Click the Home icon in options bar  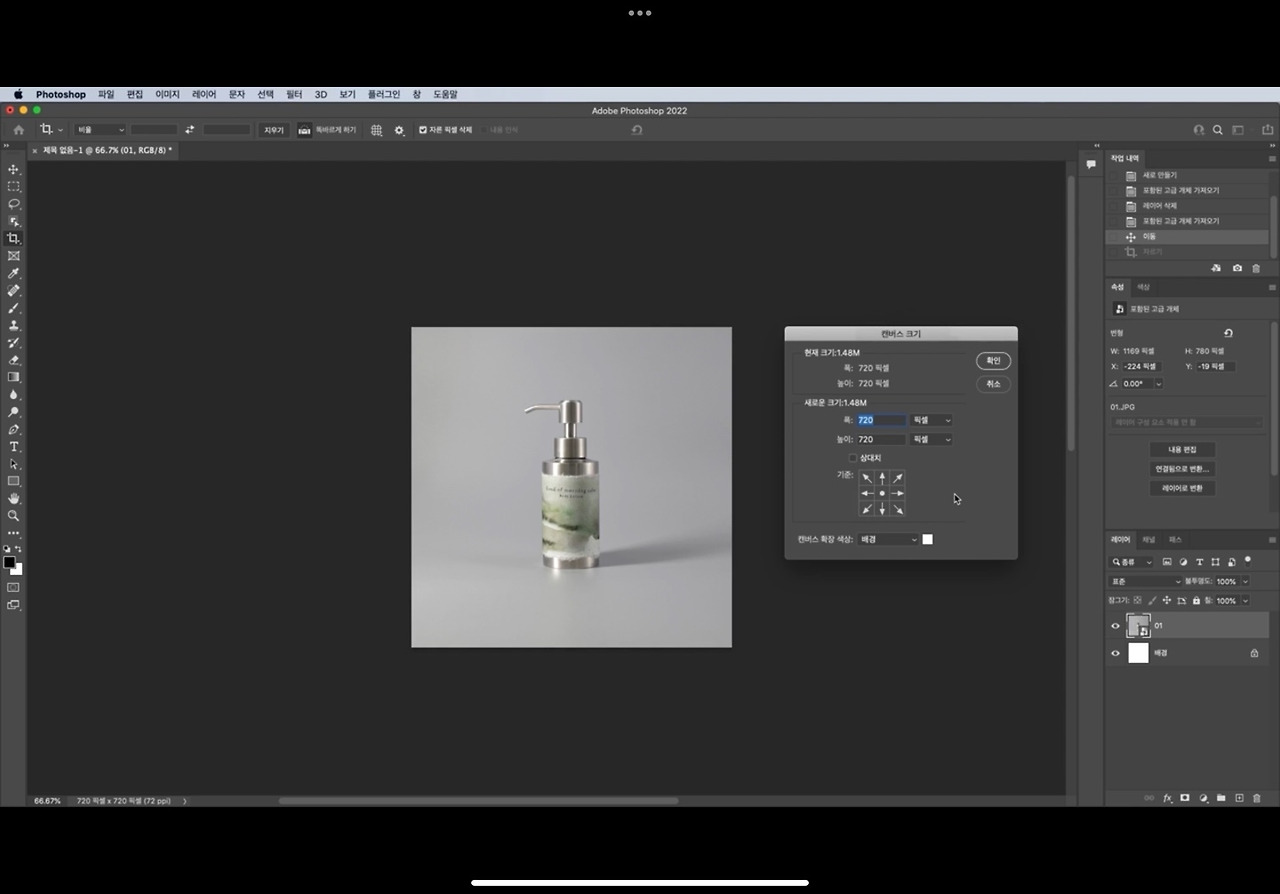coord(18,130)
